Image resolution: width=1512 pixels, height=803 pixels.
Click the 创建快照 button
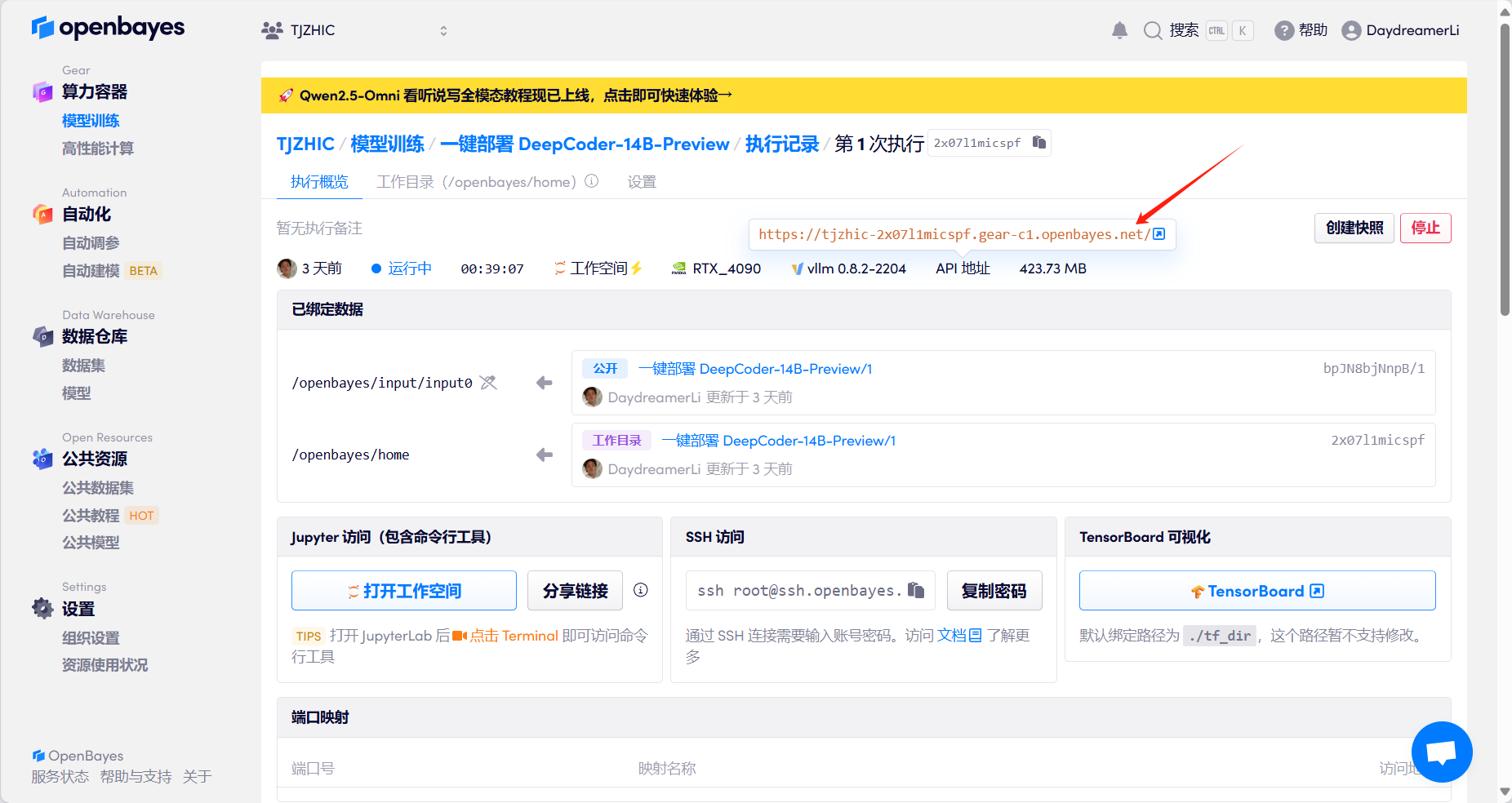click(1354, 228)
